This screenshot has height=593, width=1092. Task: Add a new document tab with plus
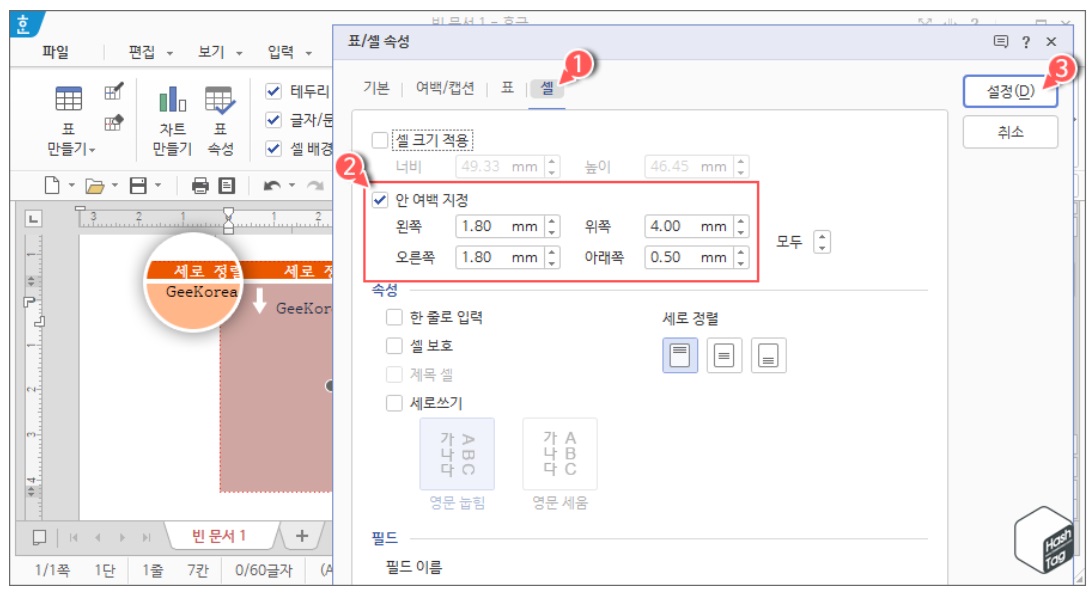coord(302,536)
